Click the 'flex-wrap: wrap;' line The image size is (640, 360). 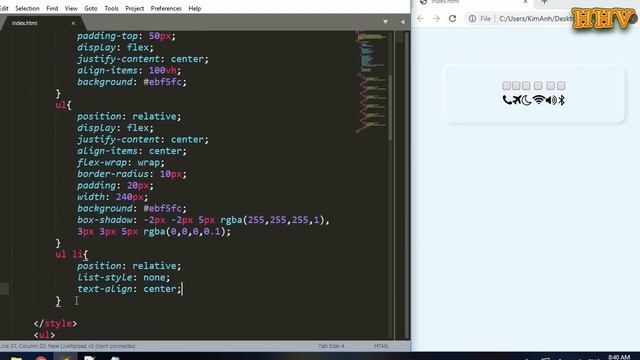coord(121,162)
